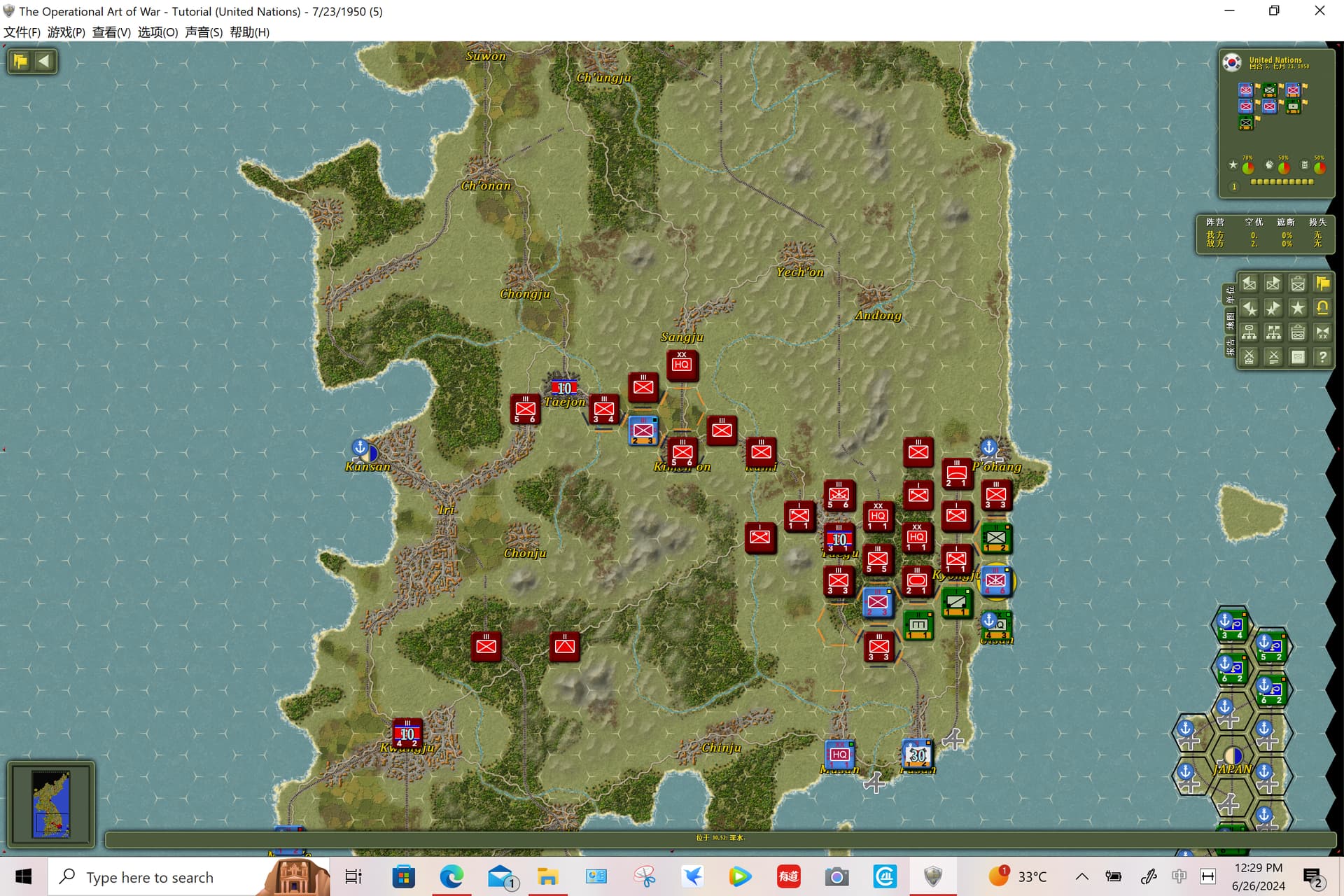Switch to the 报告 control tab

pos(1230,347)
